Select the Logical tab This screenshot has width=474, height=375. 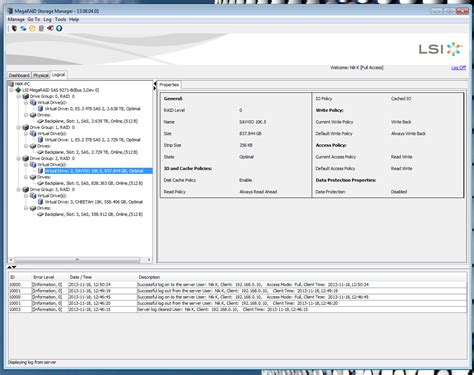click(x=58, y=75)
